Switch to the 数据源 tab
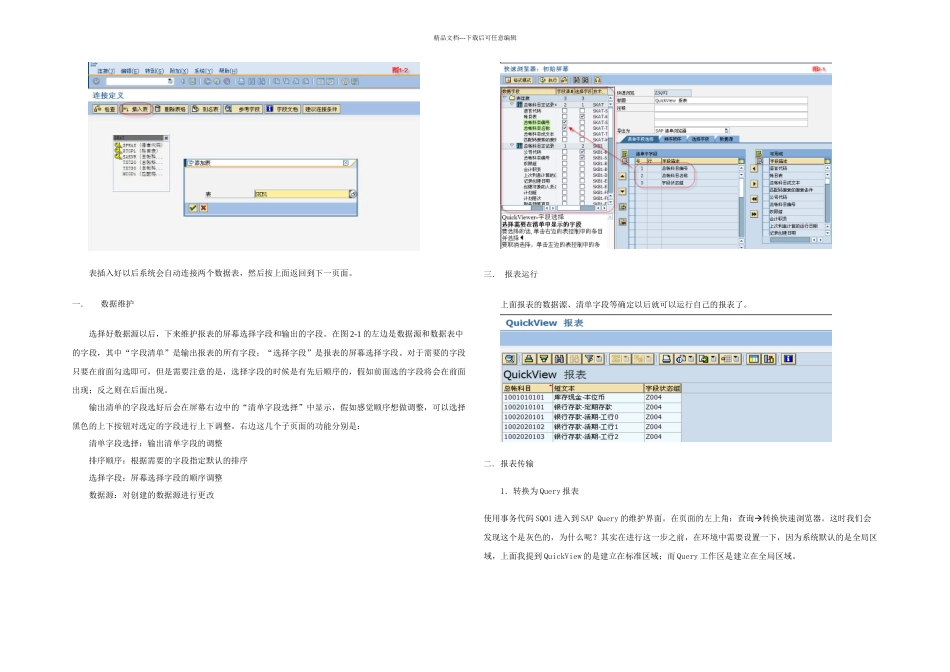 (726, 139)
